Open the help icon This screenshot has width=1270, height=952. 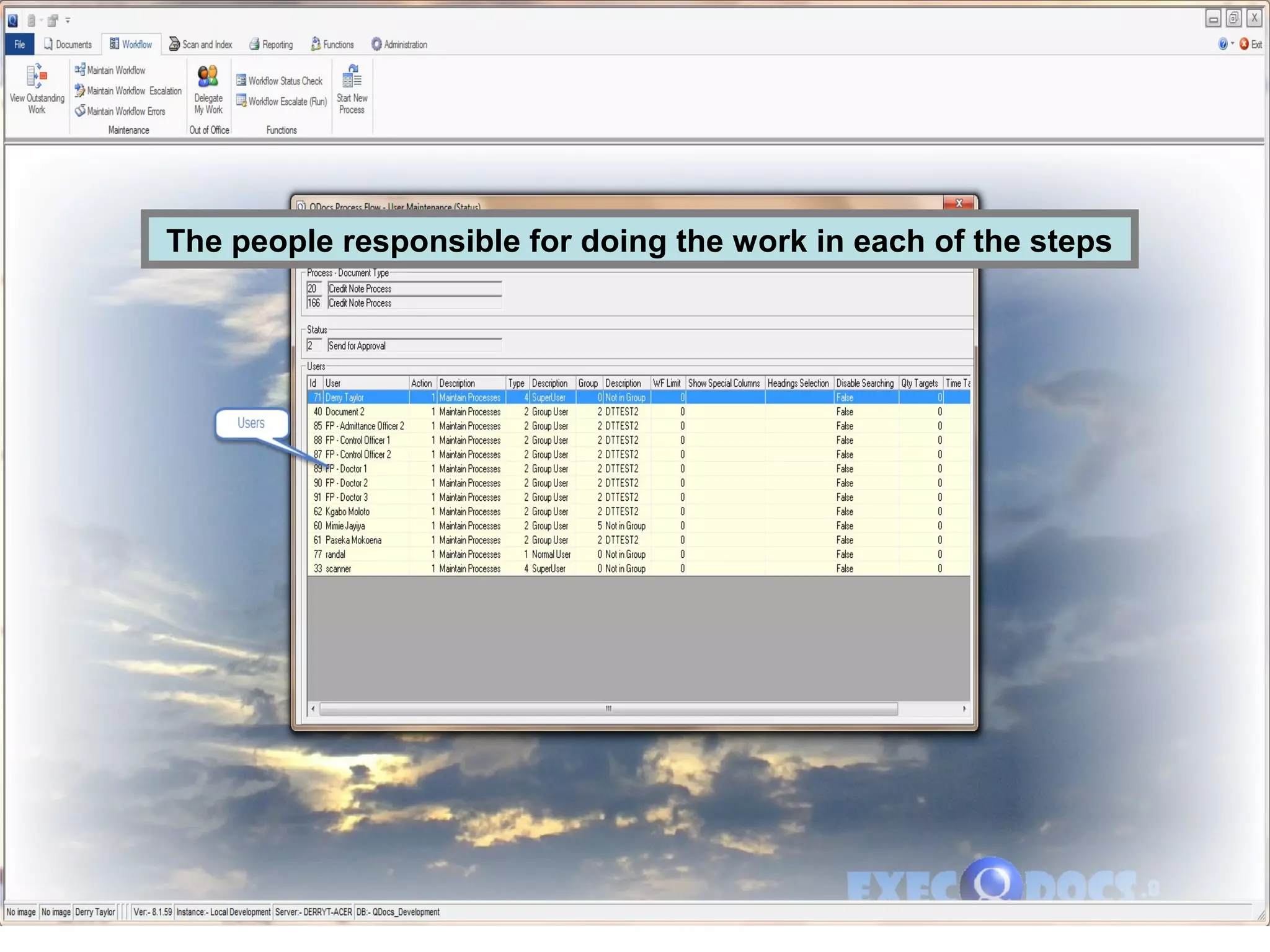point(1223,44)
